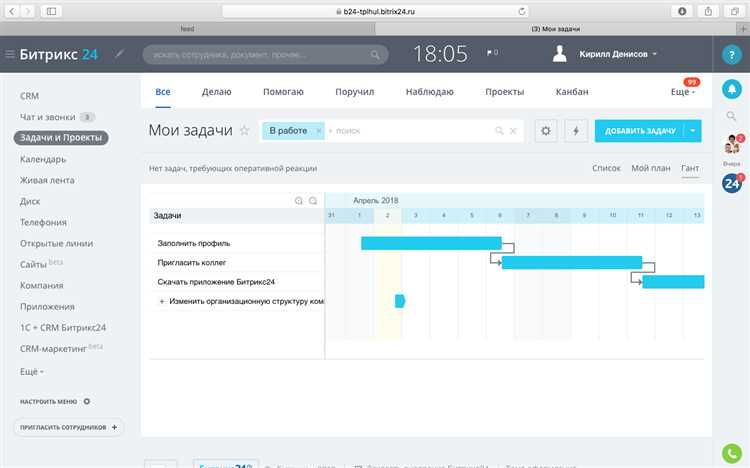Switch to Список view

[606, 168]
